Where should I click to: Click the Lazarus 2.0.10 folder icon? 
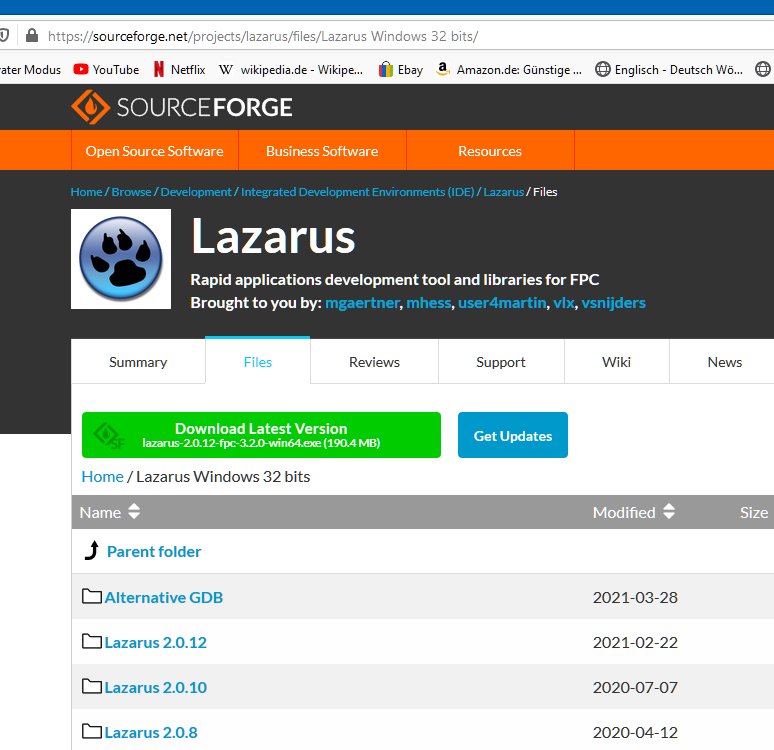92,686
